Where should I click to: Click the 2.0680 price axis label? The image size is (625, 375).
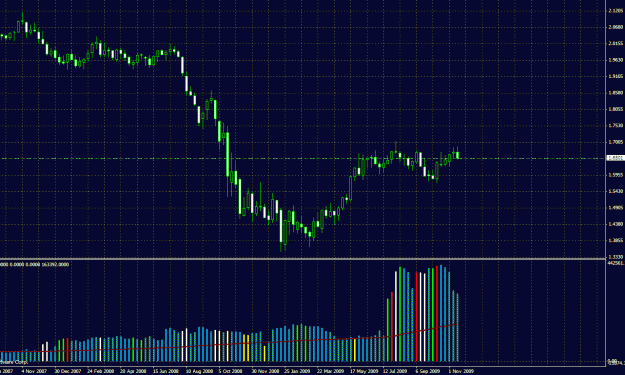(616, 27)
